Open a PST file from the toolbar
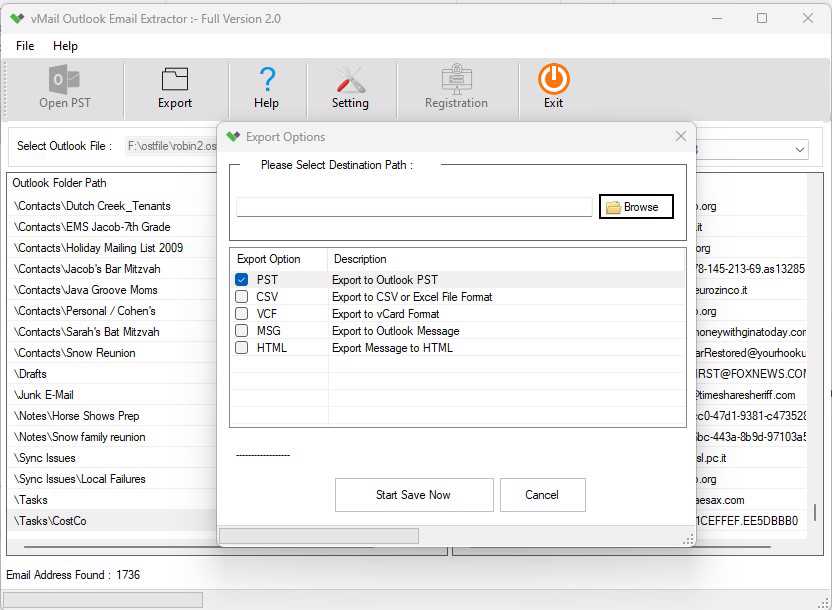This screenshot has width=832, height=610. click(x=65, y=88)
